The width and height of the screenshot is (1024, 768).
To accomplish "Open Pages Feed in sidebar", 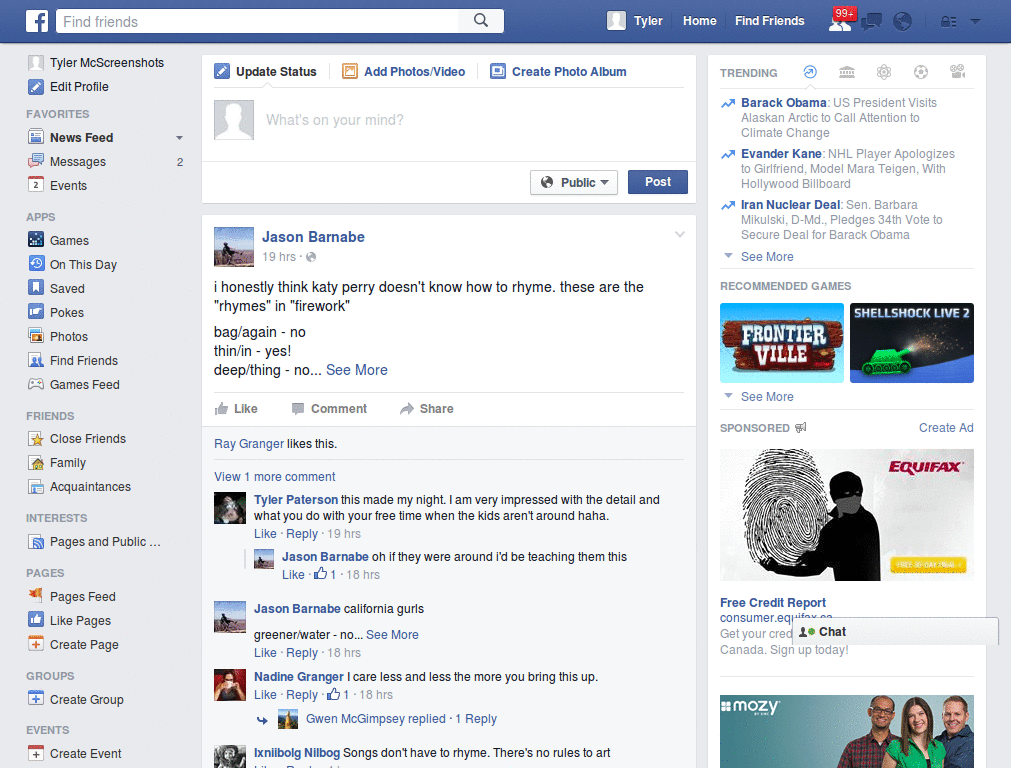I will 82,596.
